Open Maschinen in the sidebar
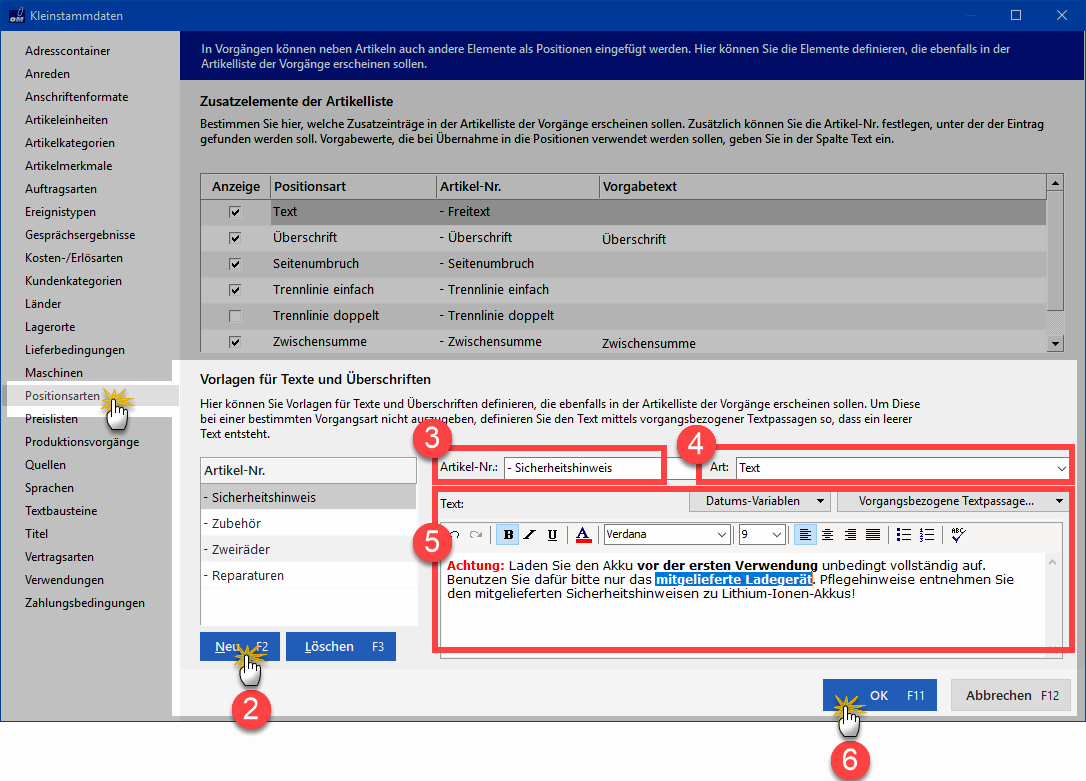The width and height of the screenshot is (1086, 781). coord(54,372)
